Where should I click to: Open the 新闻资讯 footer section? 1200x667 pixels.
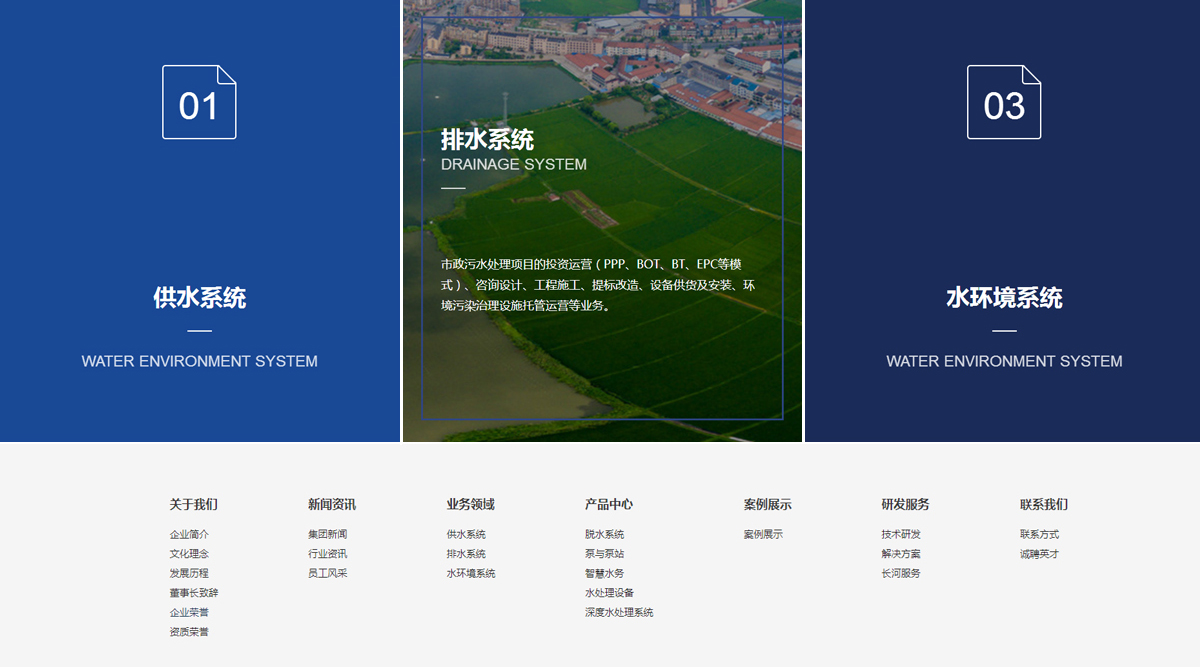tap(331, 504)
